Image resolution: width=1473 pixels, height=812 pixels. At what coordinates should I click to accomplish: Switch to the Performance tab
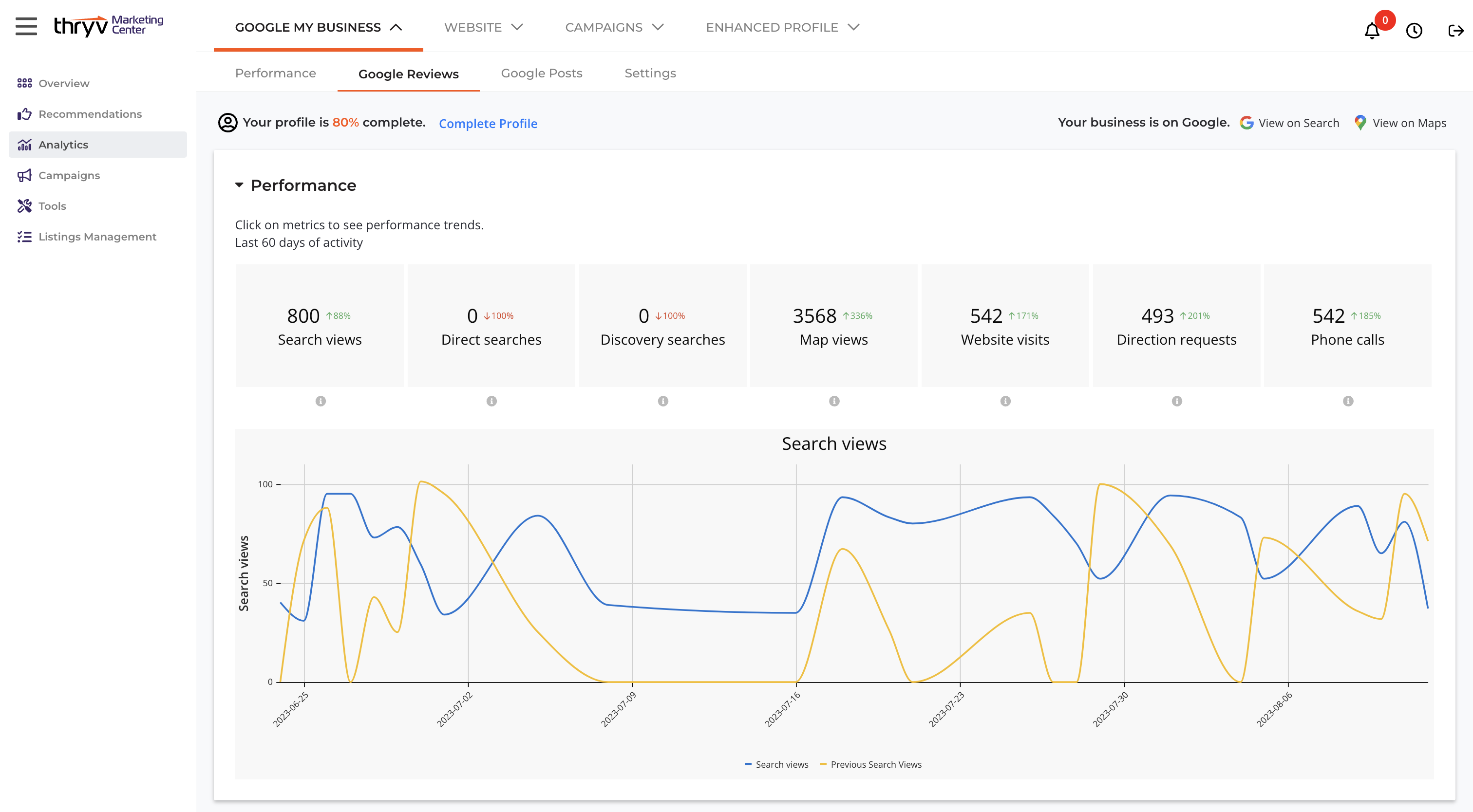276,73
